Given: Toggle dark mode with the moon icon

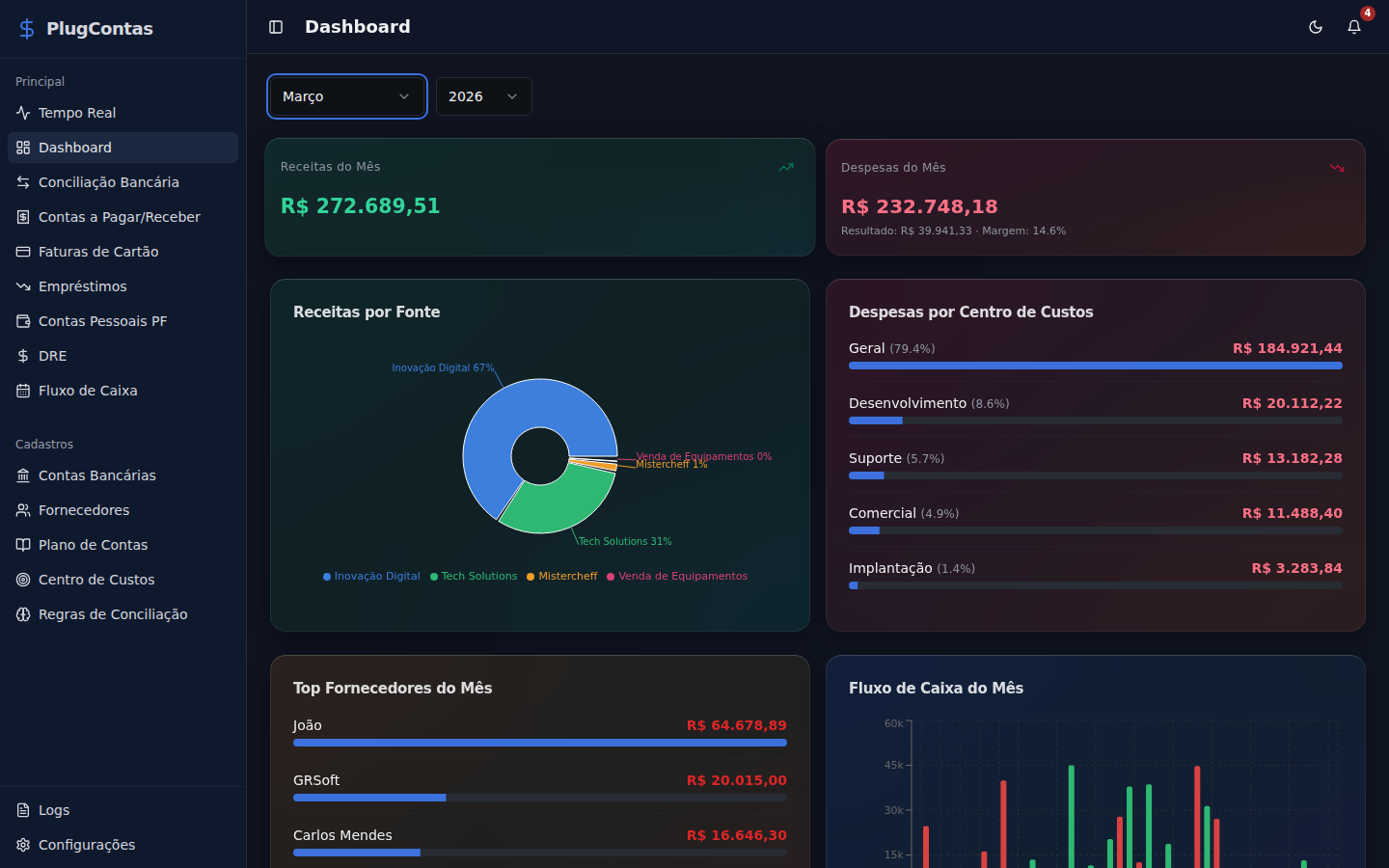Looking at the screenshot, I should tap(1316, 28).
